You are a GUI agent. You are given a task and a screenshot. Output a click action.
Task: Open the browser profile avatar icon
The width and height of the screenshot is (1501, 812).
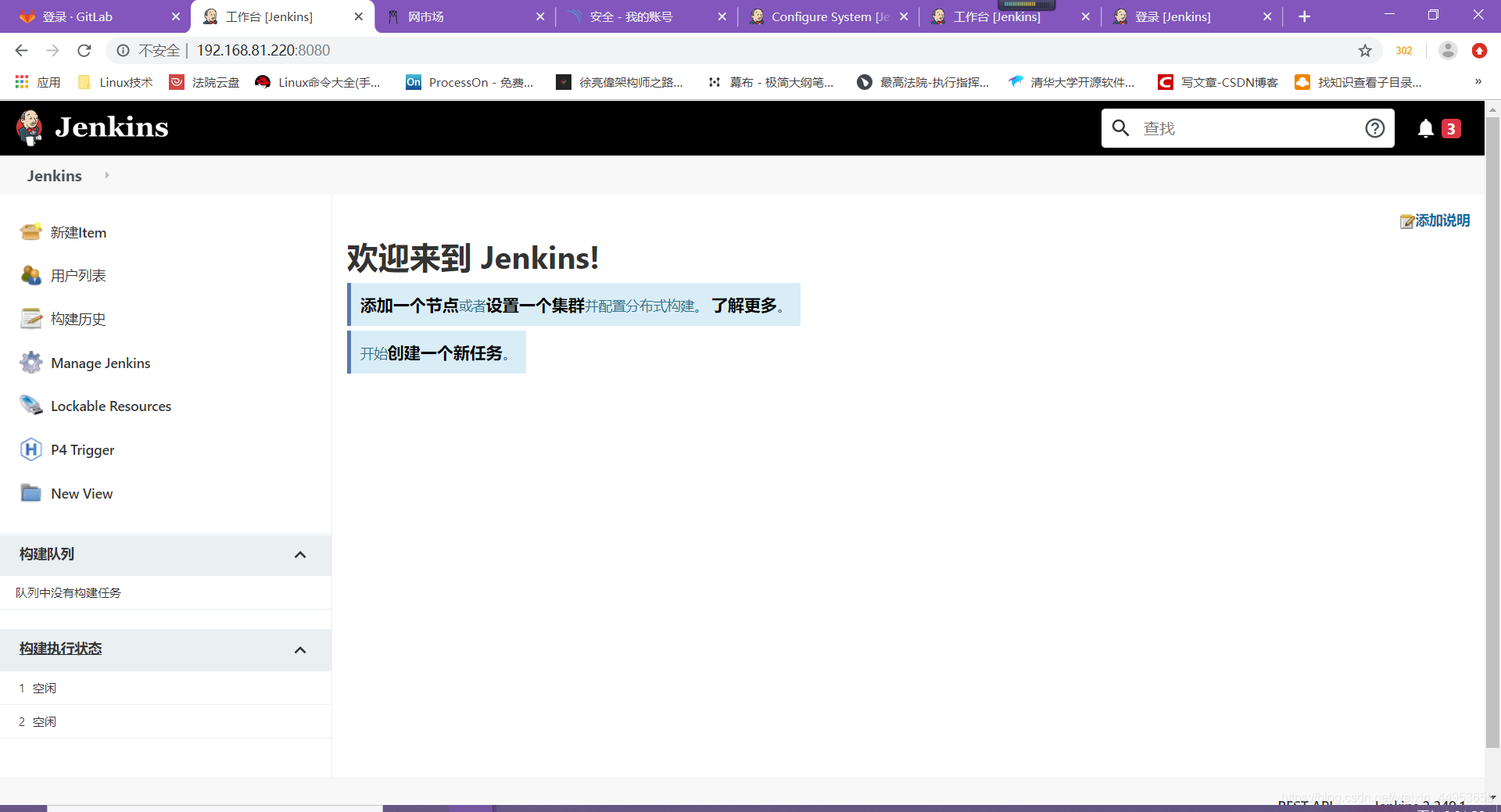tap(1448, 50)
